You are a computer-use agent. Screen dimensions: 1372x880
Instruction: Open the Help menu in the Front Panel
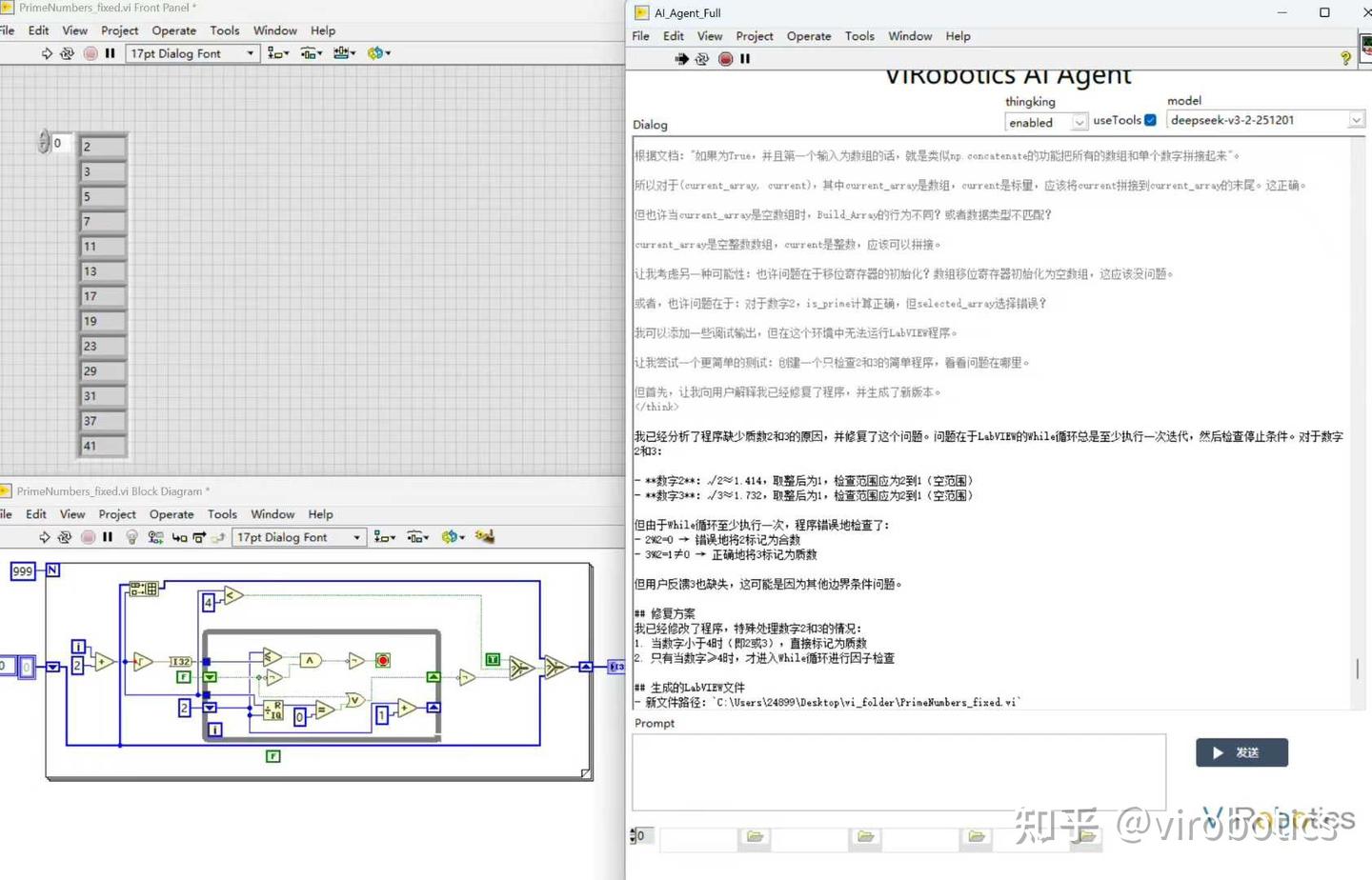pyautogui.click(x=323, y=30)
